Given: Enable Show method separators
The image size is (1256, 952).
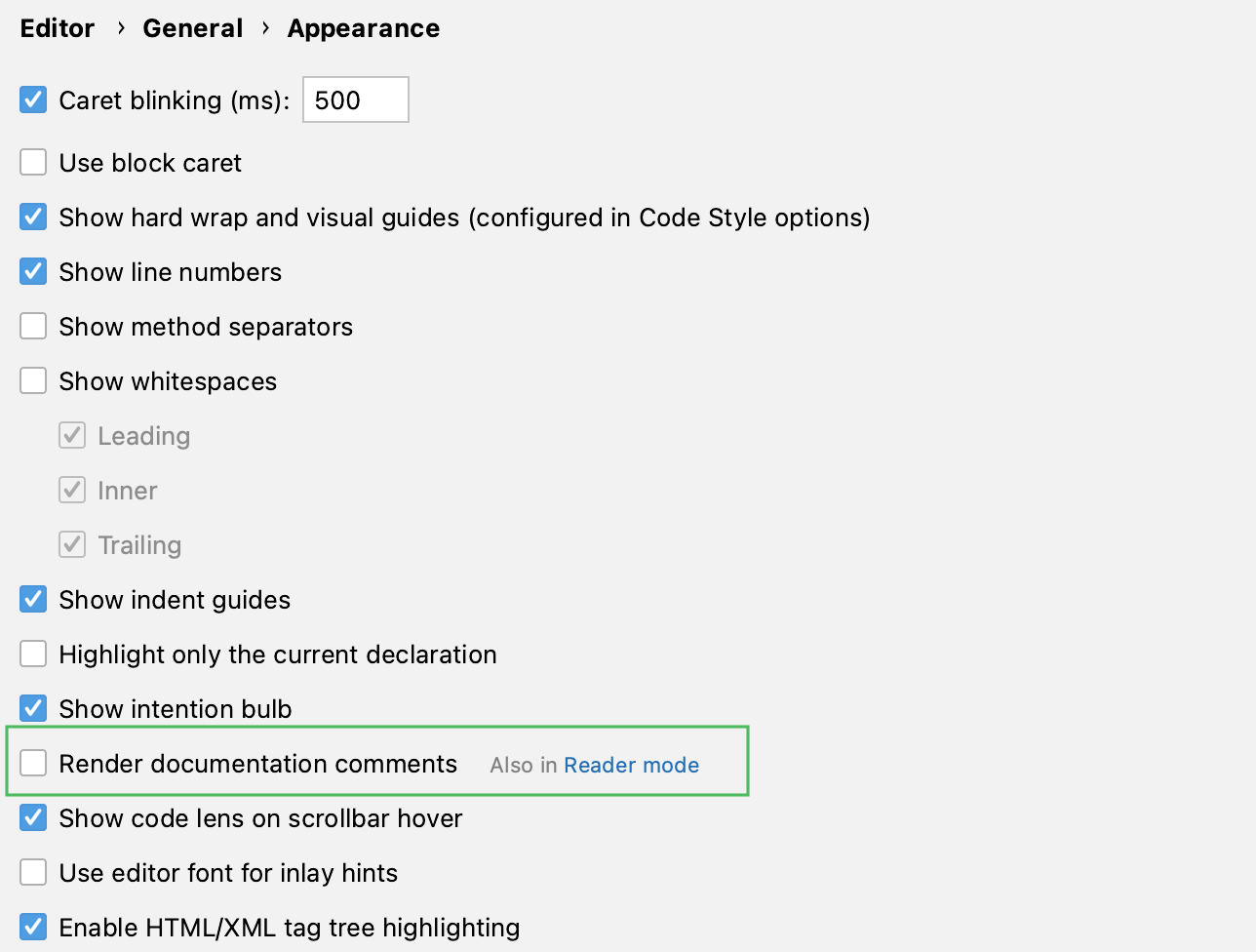Looking at the screenshot, I should pyautogui.click(x=32, y=326).
